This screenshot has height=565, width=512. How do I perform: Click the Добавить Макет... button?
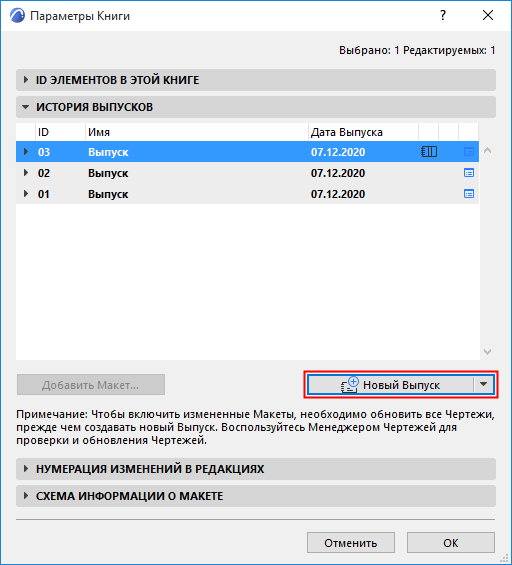pos(91,385)
